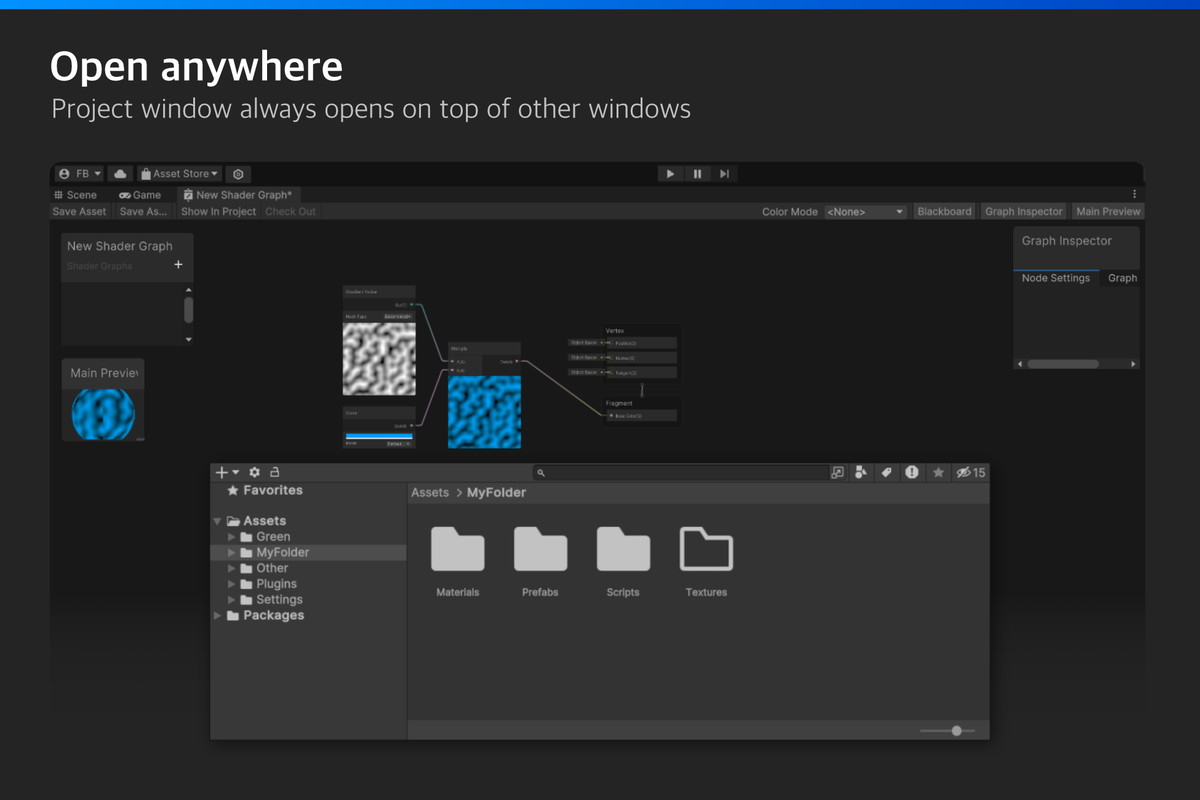Screen dimensions: 1200x800
Task: Toggle the lock icon in Project window
Action: click(x=275, y=472)
